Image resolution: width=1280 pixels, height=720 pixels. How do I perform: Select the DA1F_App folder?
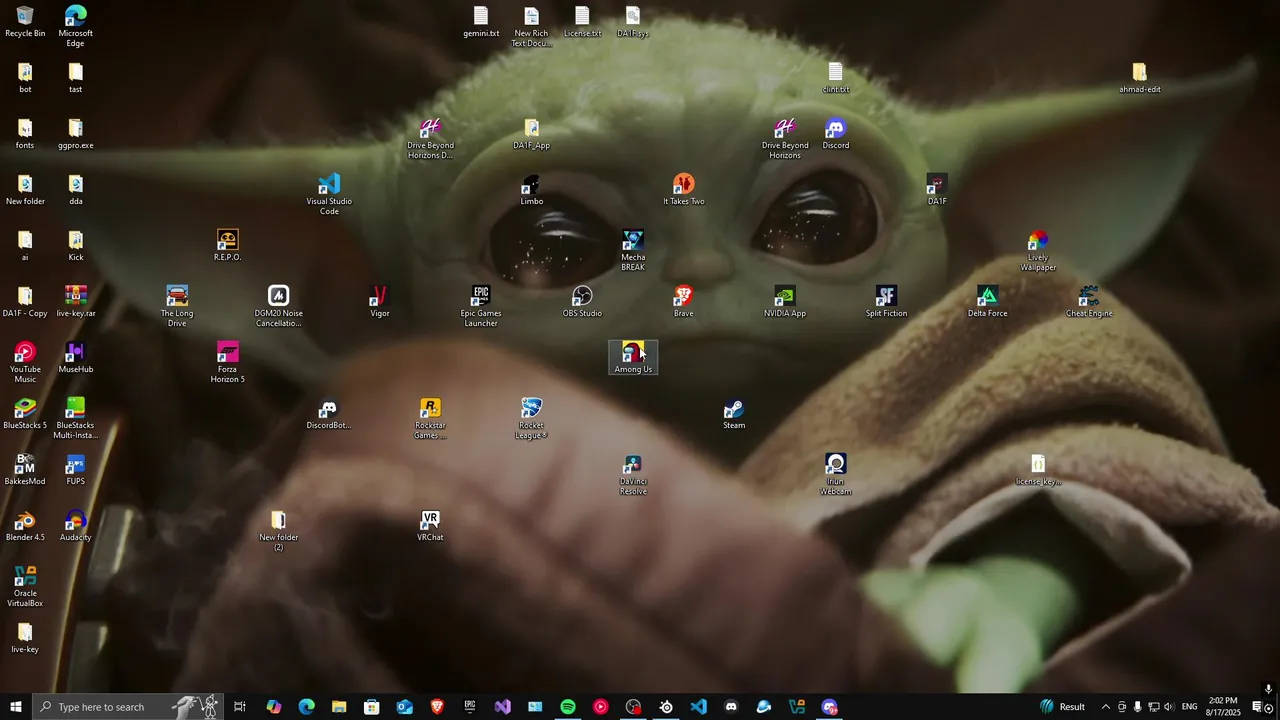coord(531,134)
